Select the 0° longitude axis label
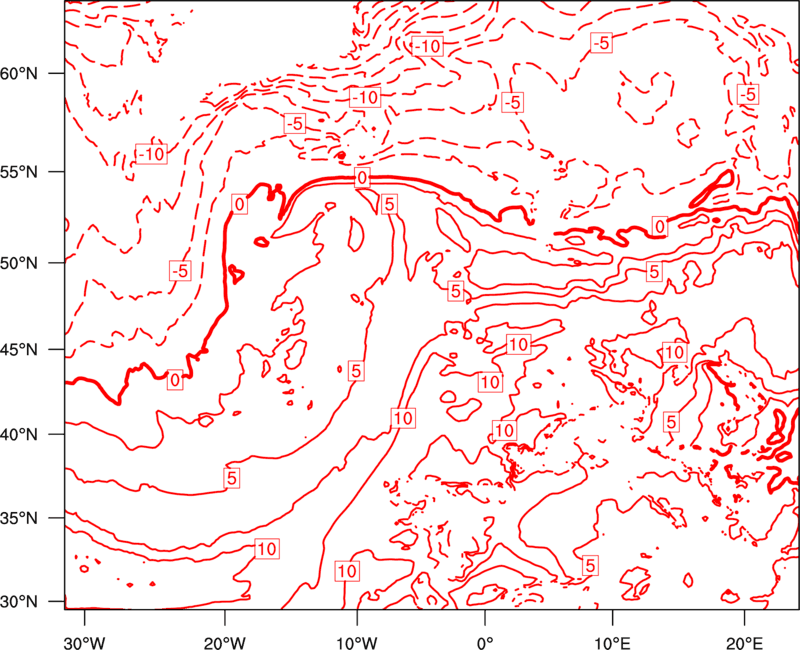The image size is (800, 650). [x=485, y=643]
